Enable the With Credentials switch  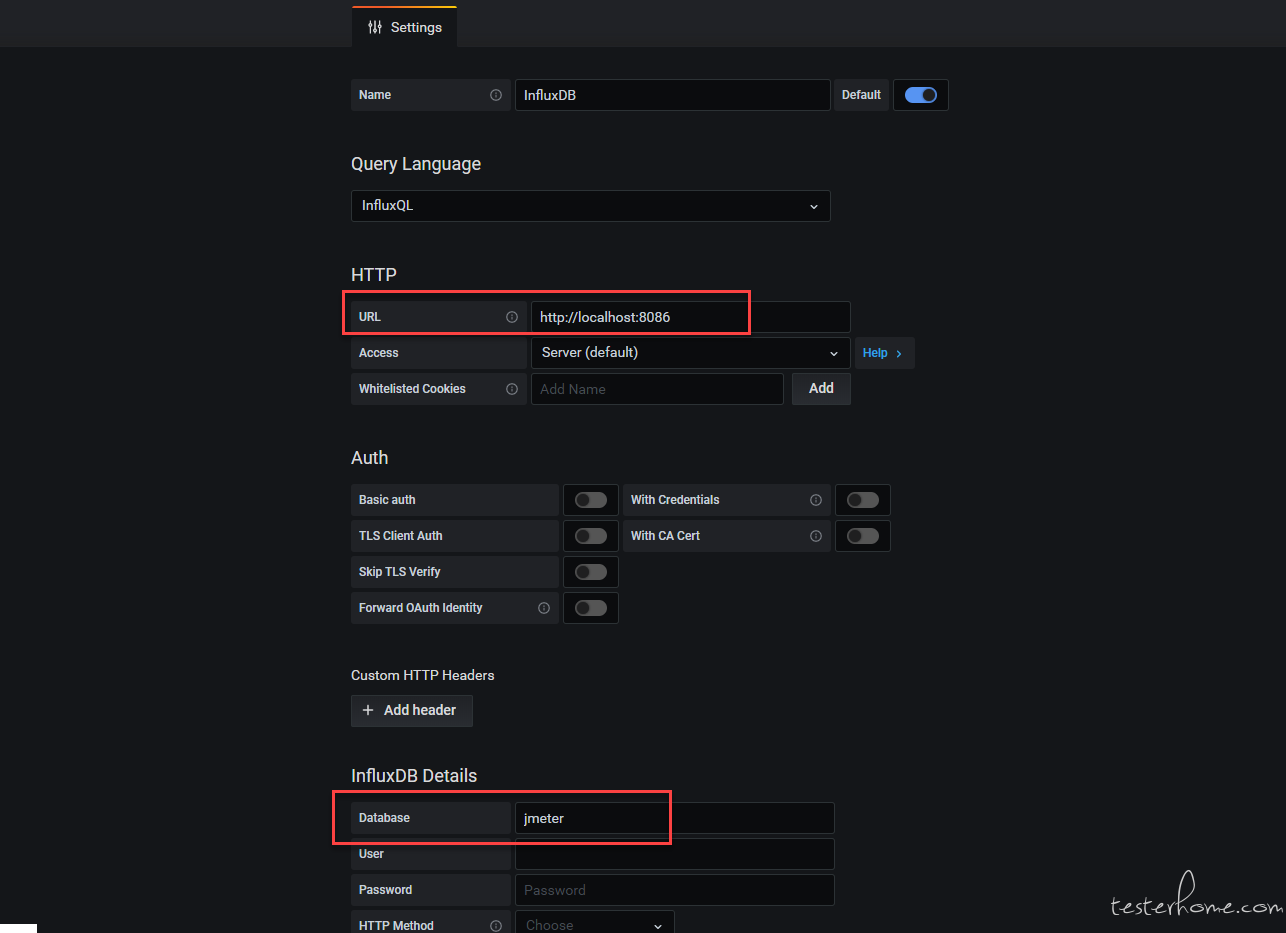click(862, 500)
